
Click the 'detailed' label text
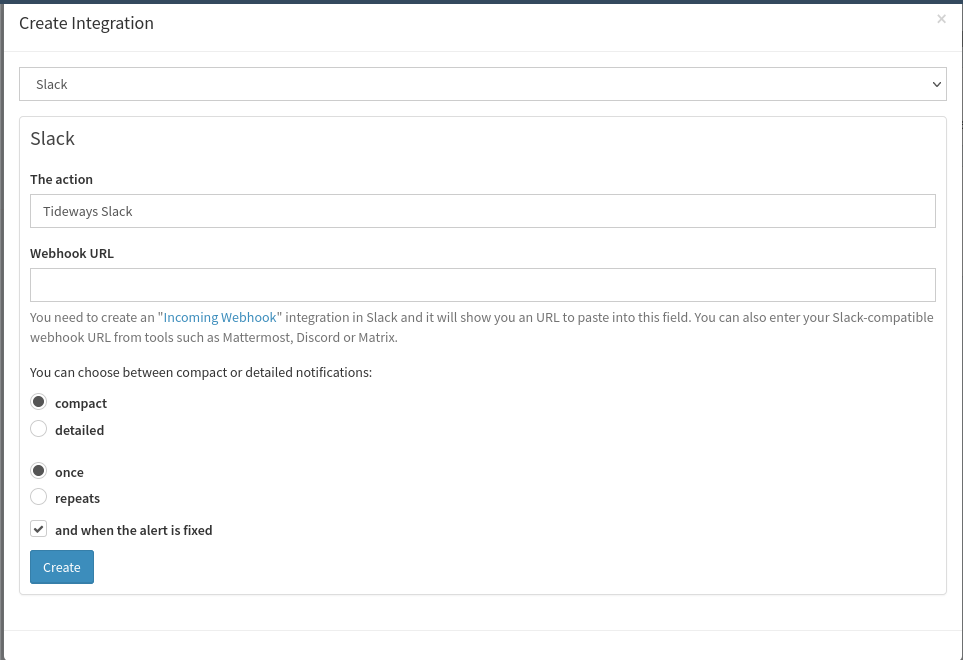point(80,430)
